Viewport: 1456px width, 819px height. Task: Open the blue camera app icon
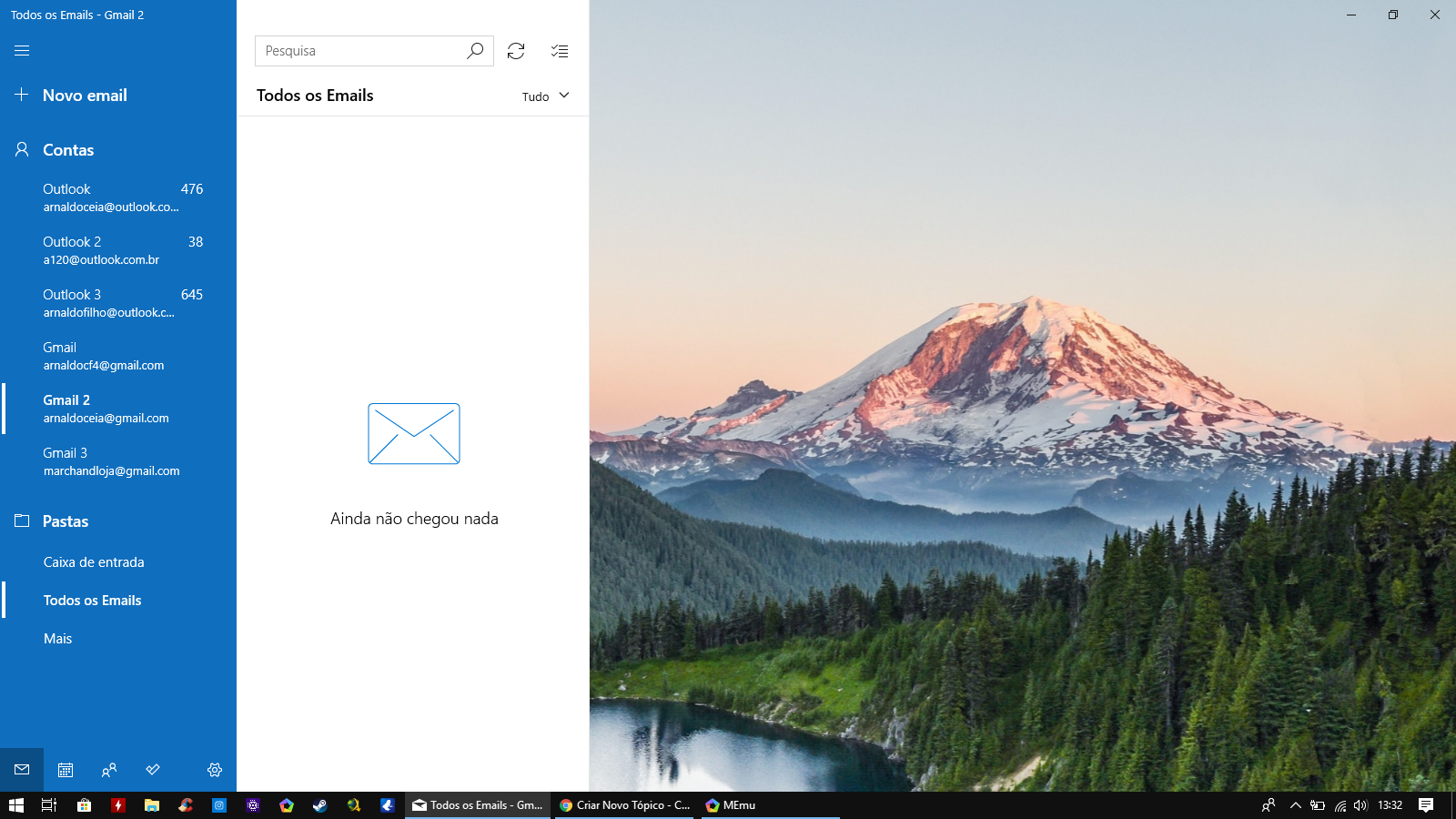click(x=218, y=805)
